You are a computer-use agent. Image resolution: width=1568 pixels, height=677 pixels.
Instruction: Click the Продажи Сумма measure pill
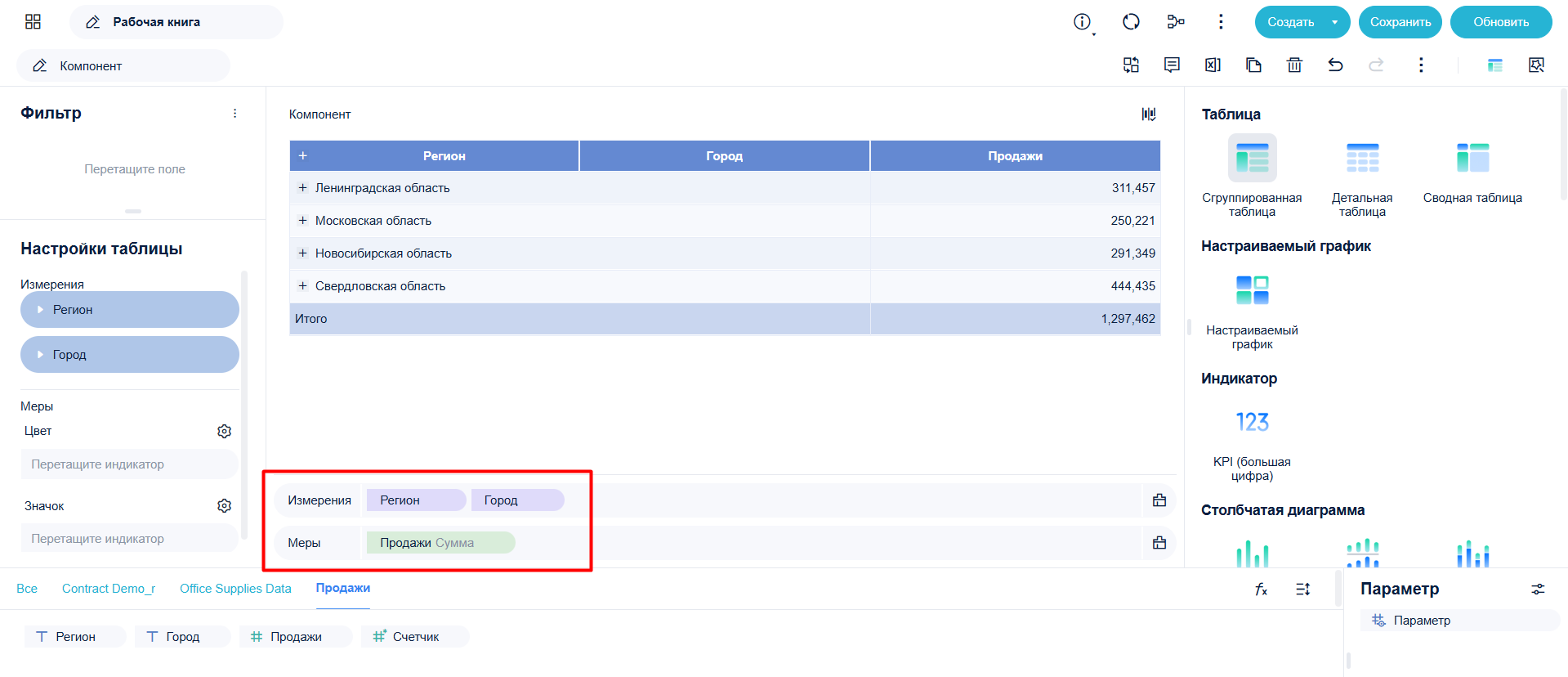440,543
